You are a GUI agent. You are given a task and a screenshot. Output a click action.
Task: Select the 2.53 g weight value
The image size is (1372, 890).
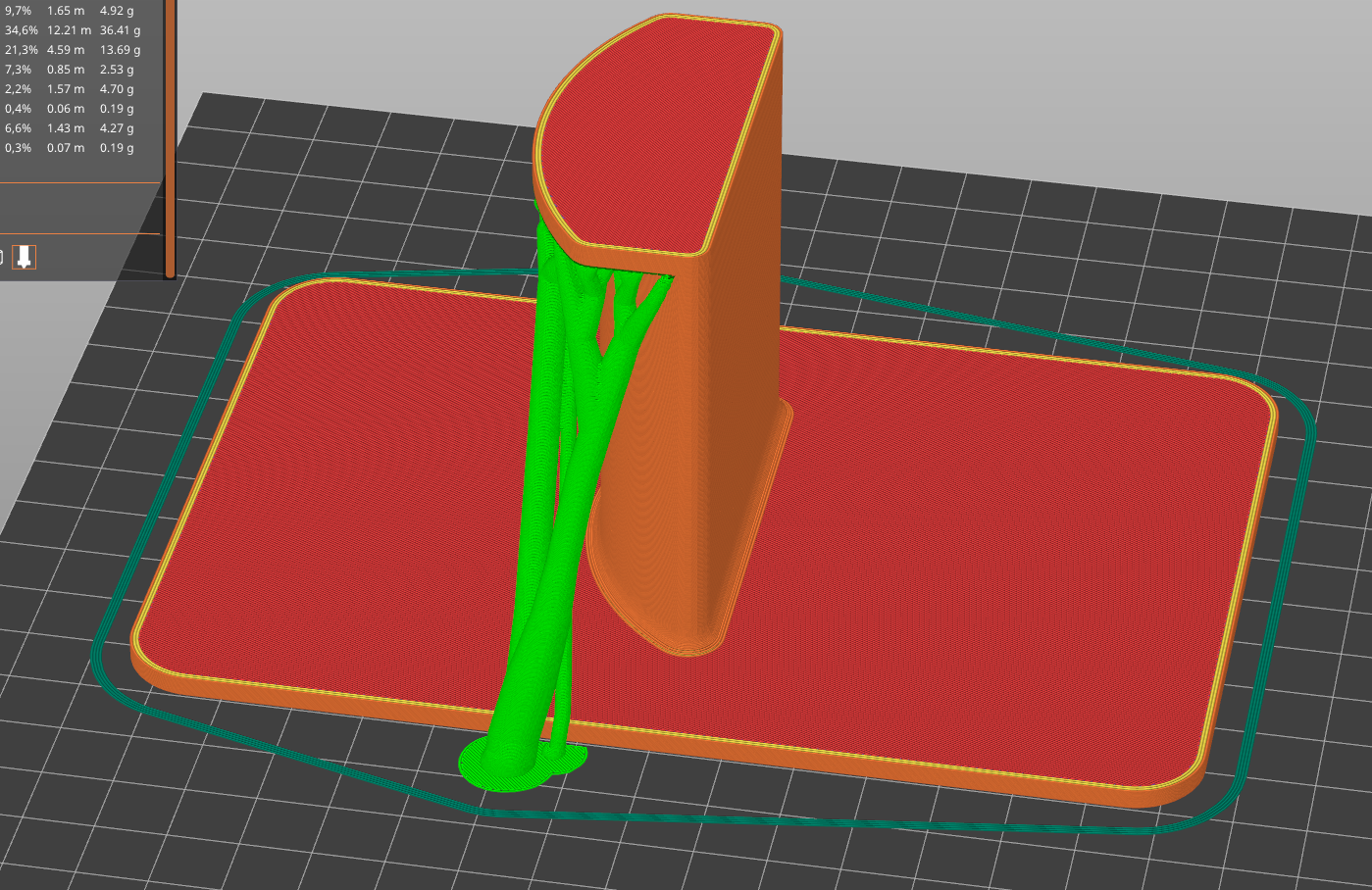coord(117,70)
